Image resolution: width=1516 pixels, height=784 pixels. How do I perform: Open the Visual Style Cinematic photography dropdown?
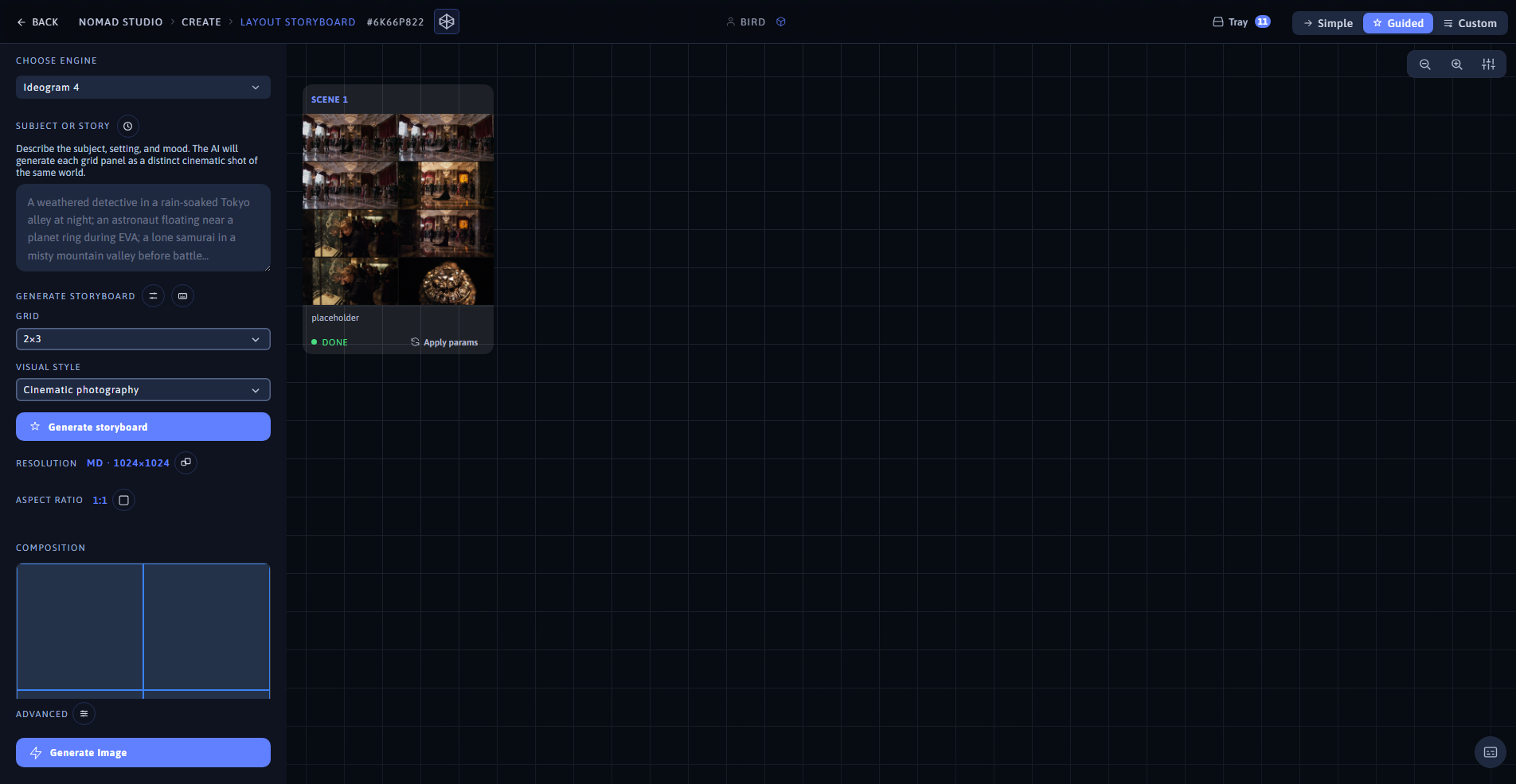pyautogui.click(x=143, y=390)
